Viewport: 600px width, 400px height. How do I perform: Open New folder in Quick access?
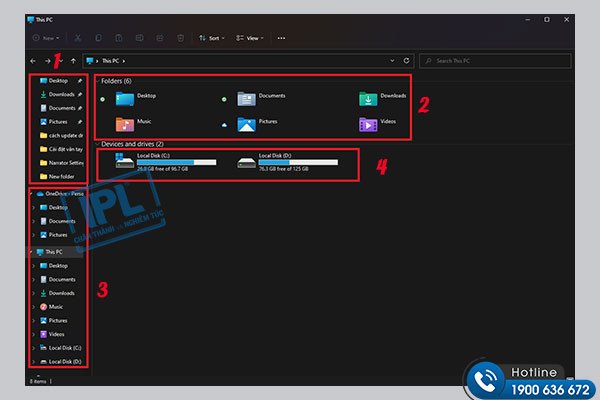click(x=58, y=177)
